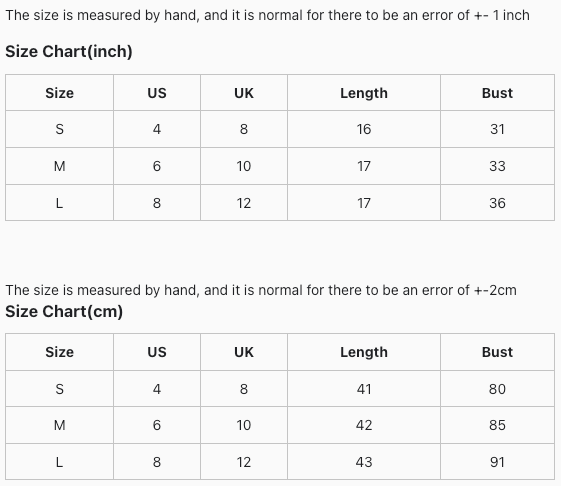This screenshot has width=561, height=486.
Task: Click bust value 31 in inch table
Action: point(497,129)
